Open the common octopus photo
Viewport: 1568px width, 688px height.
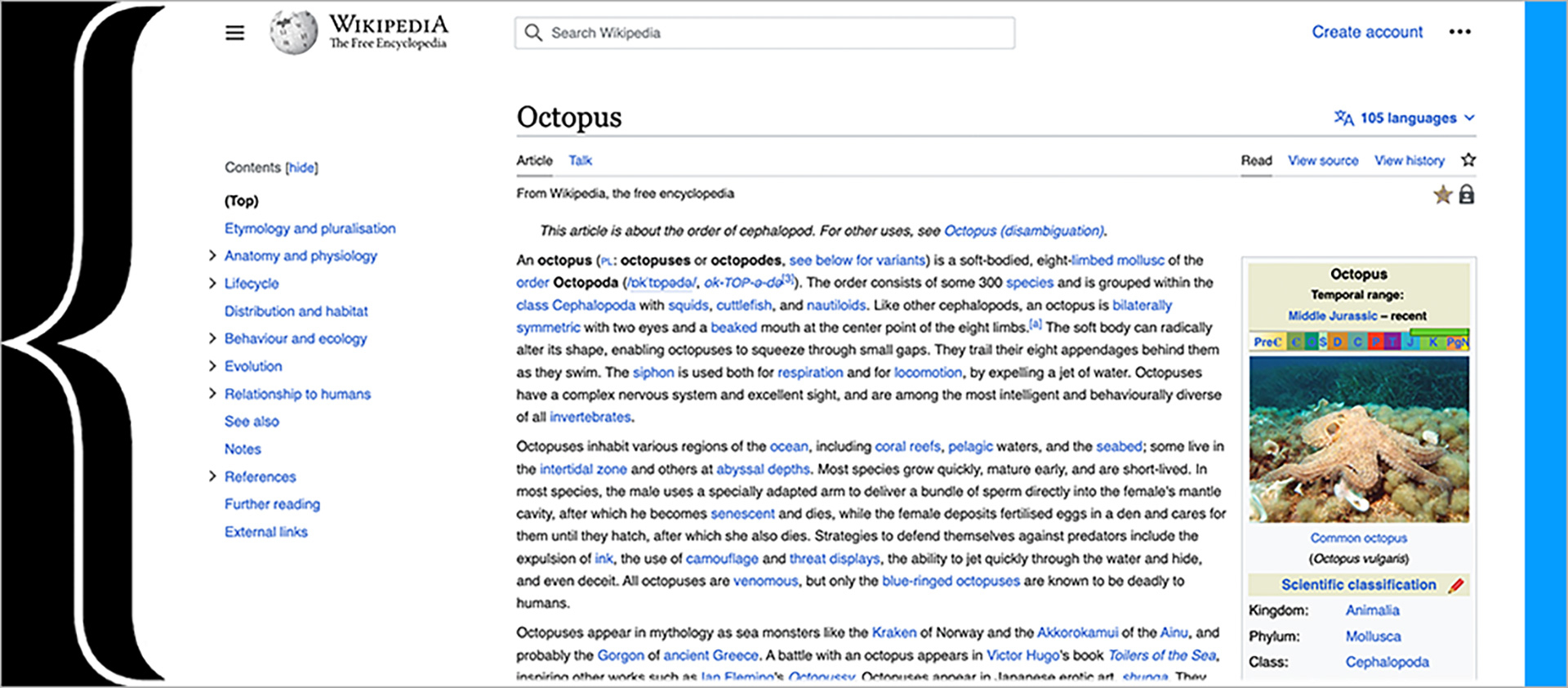click(x=1358, y=440)
